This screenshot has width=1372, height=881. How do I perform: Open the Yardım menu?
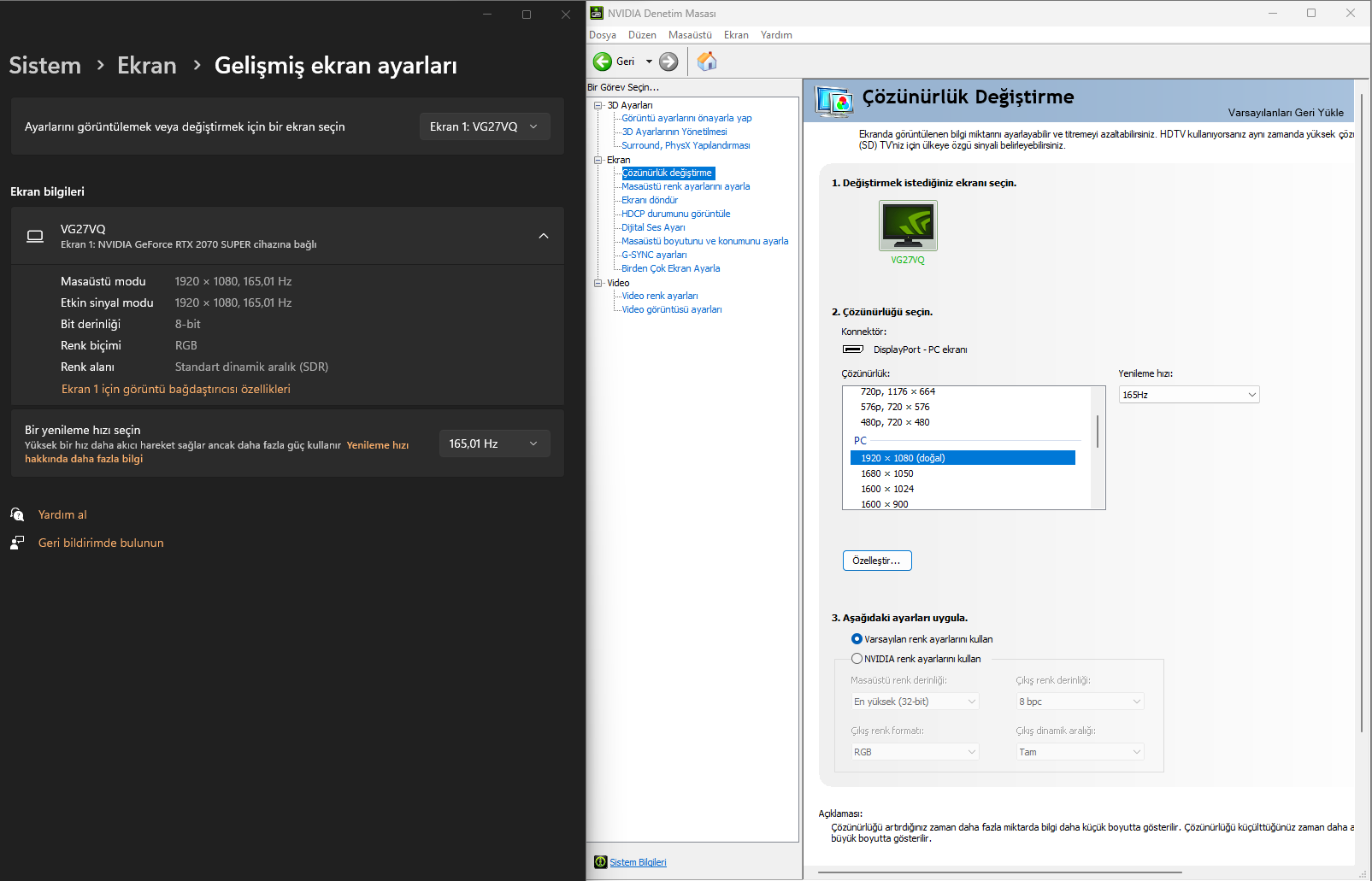[776, 35]
